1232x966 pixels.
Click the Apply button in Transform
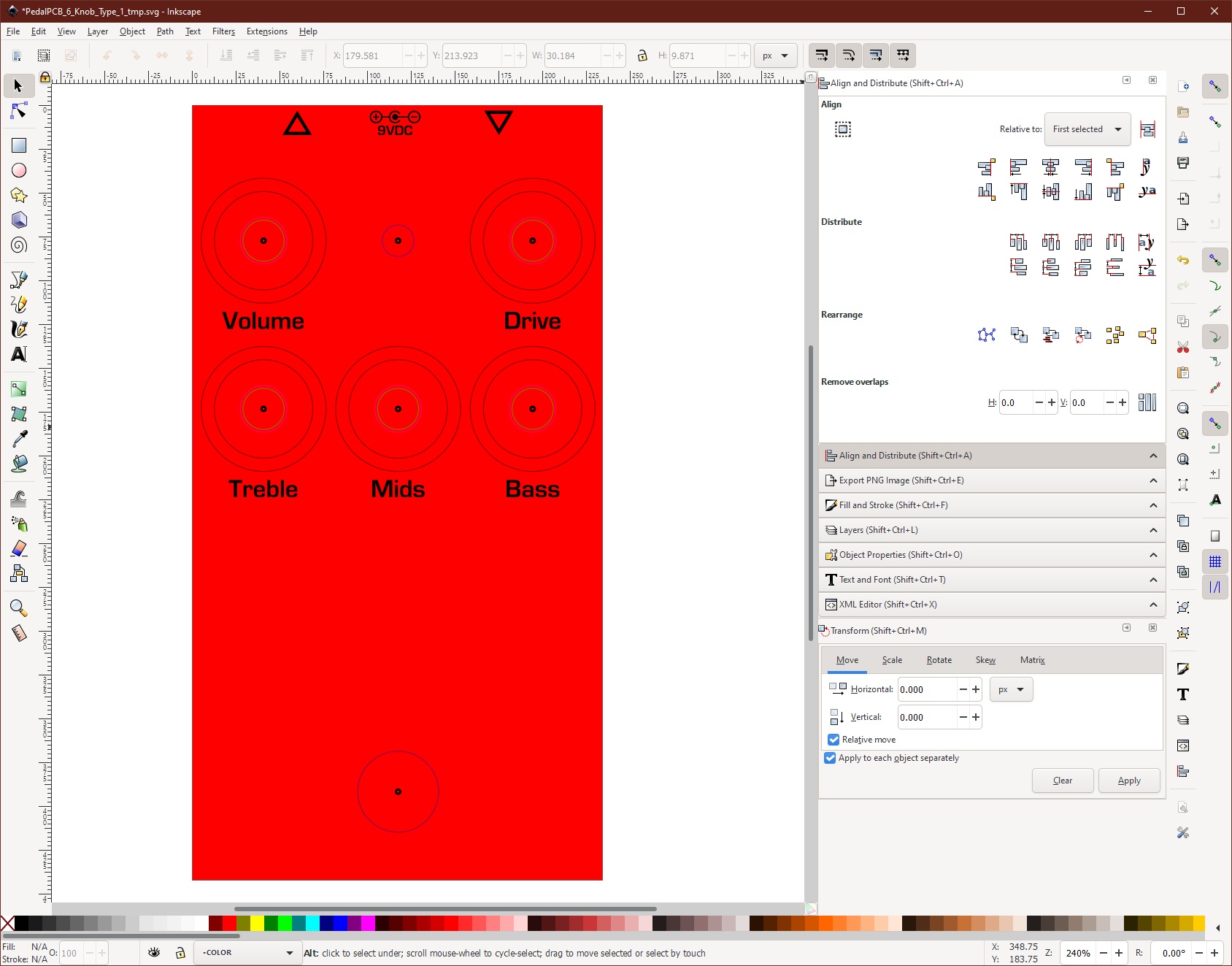point(1128,781)
